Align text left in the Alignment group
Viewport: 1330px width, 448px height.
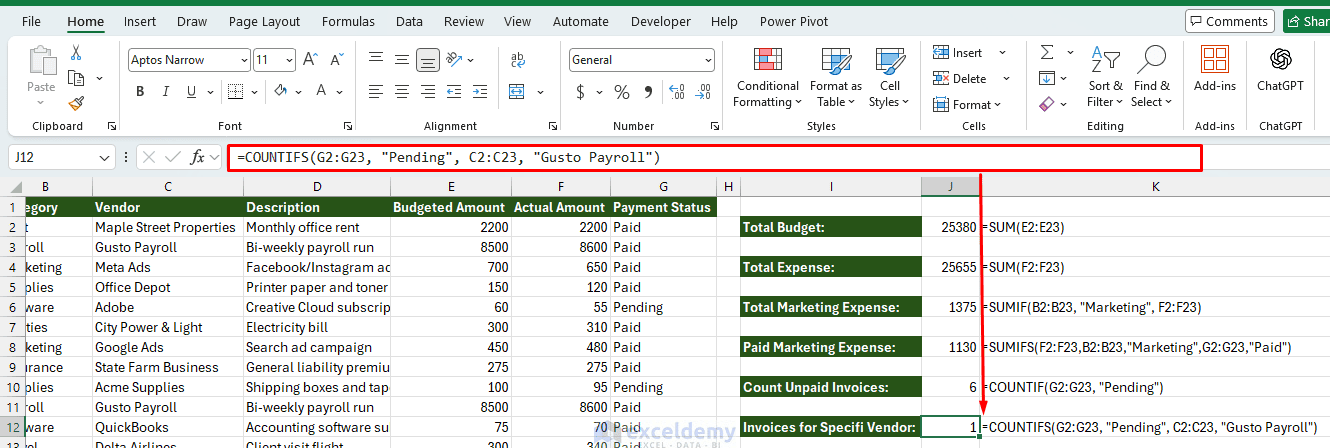point(376,92)
